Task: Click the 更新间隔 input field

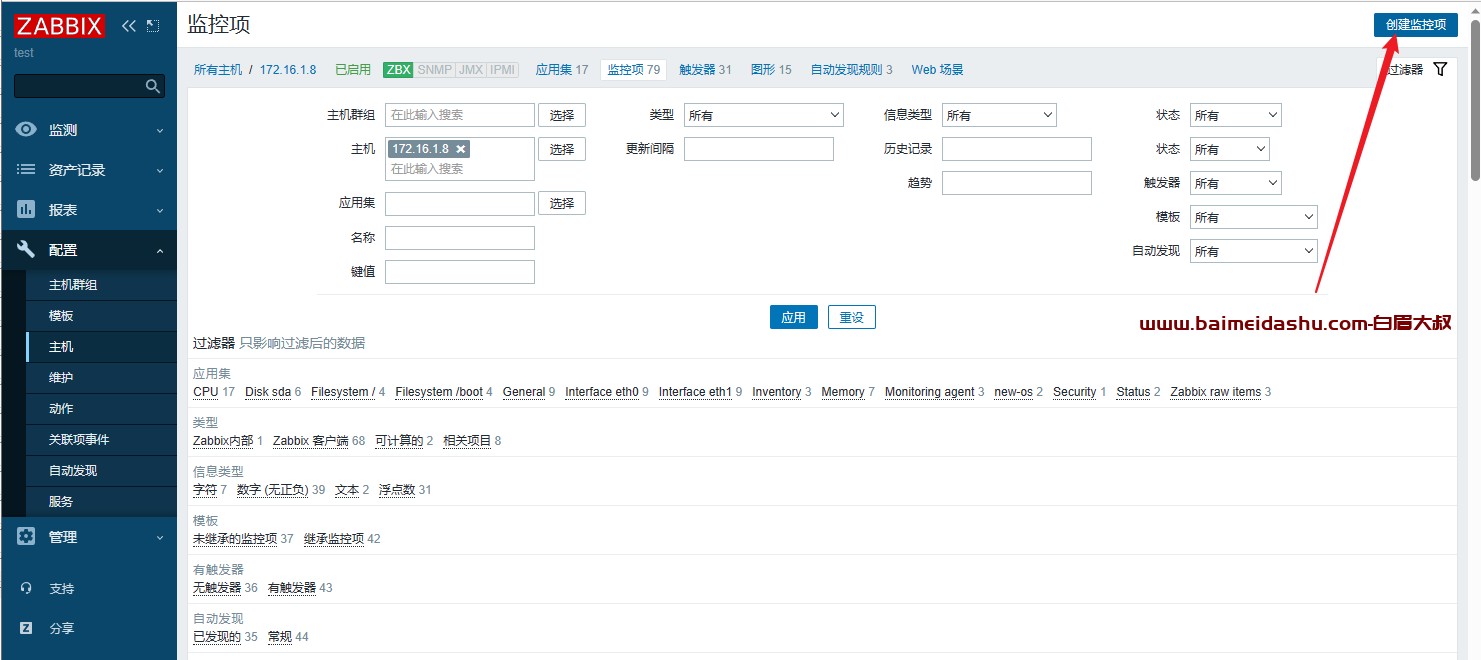Action: (x=759, y=149)
